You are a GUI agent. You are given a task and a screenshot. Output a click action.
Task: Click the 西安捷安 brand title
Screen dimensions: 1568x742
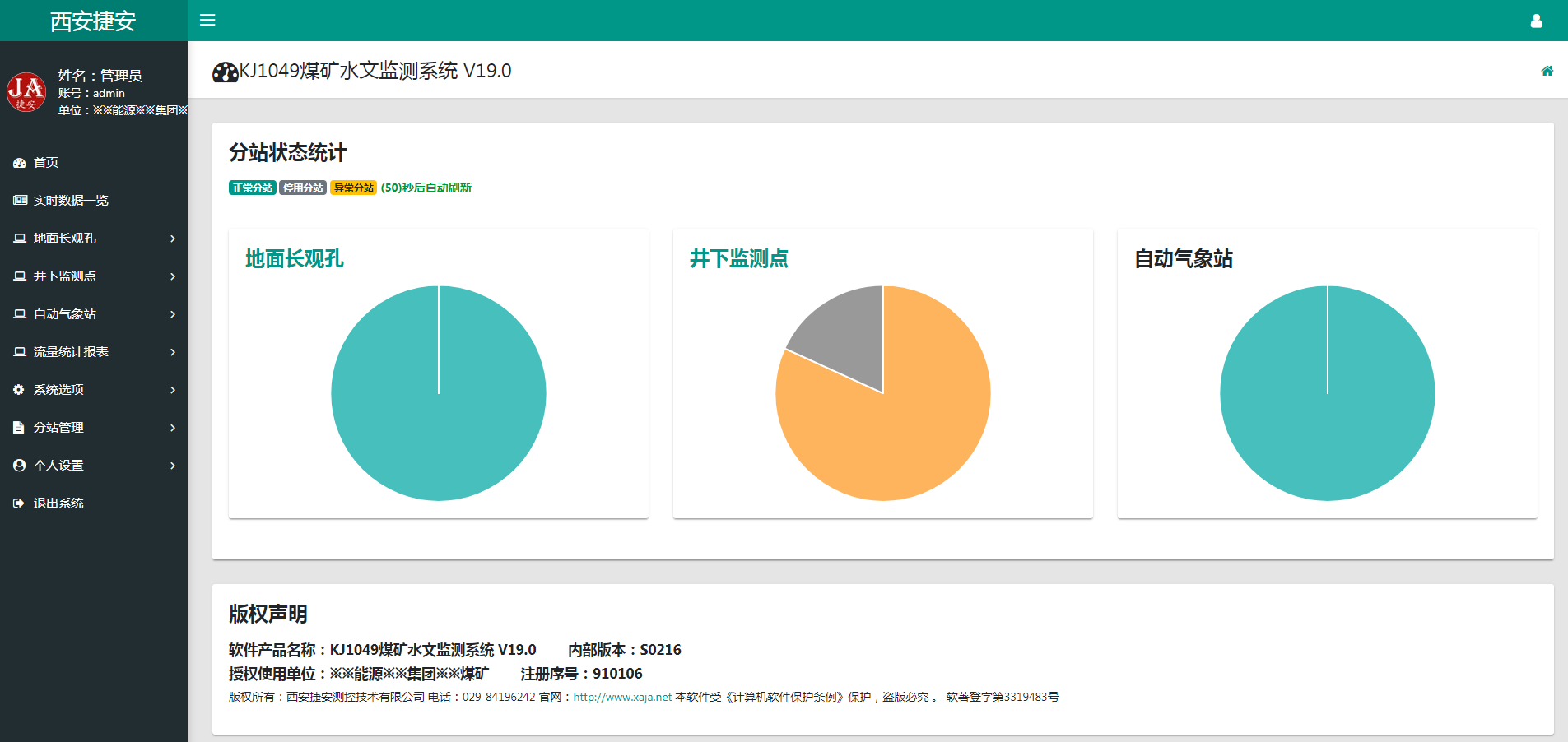[x=93, y=21]
